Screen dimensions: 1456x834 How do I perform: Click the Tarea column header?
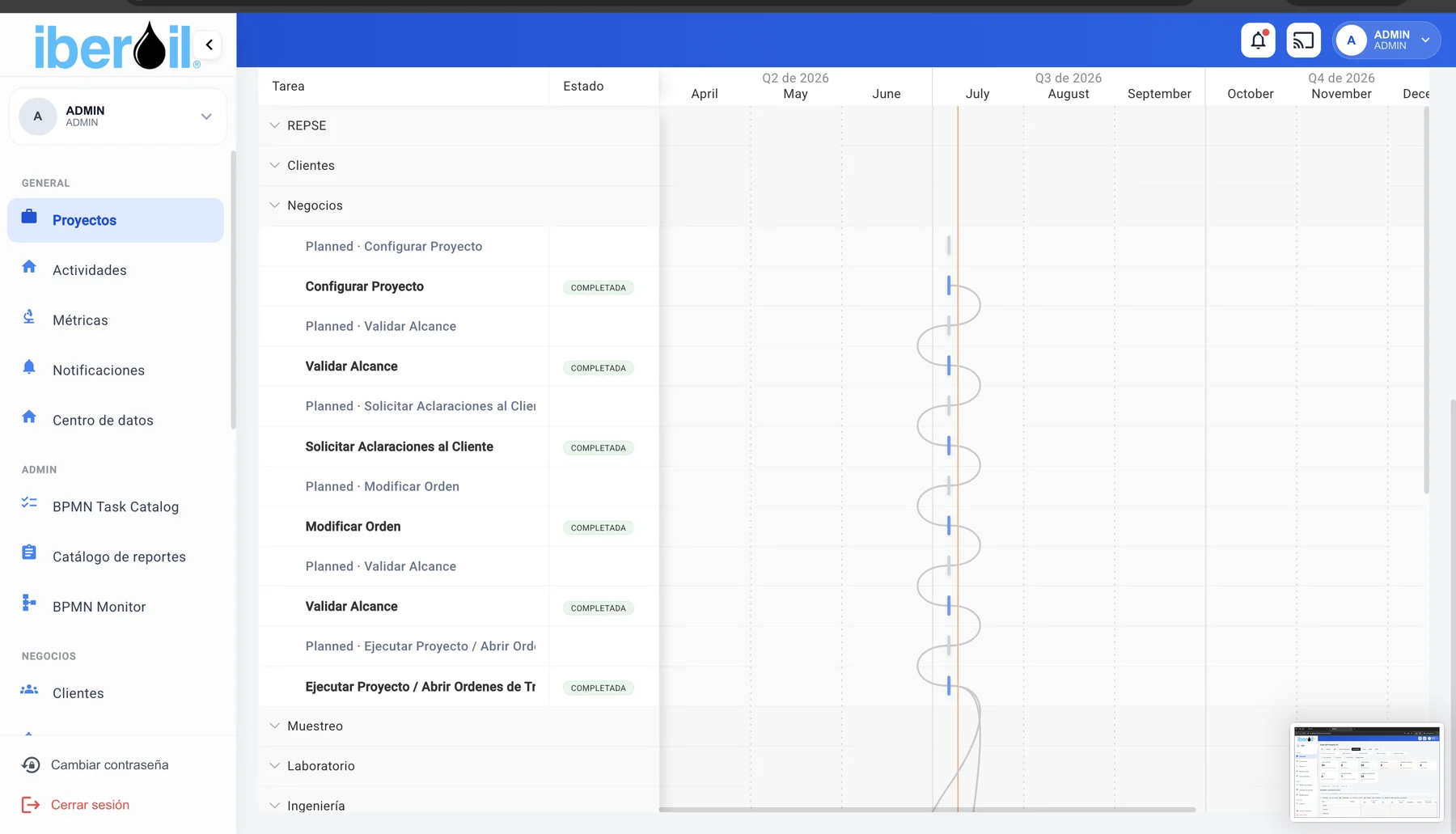tap(404, 87)
